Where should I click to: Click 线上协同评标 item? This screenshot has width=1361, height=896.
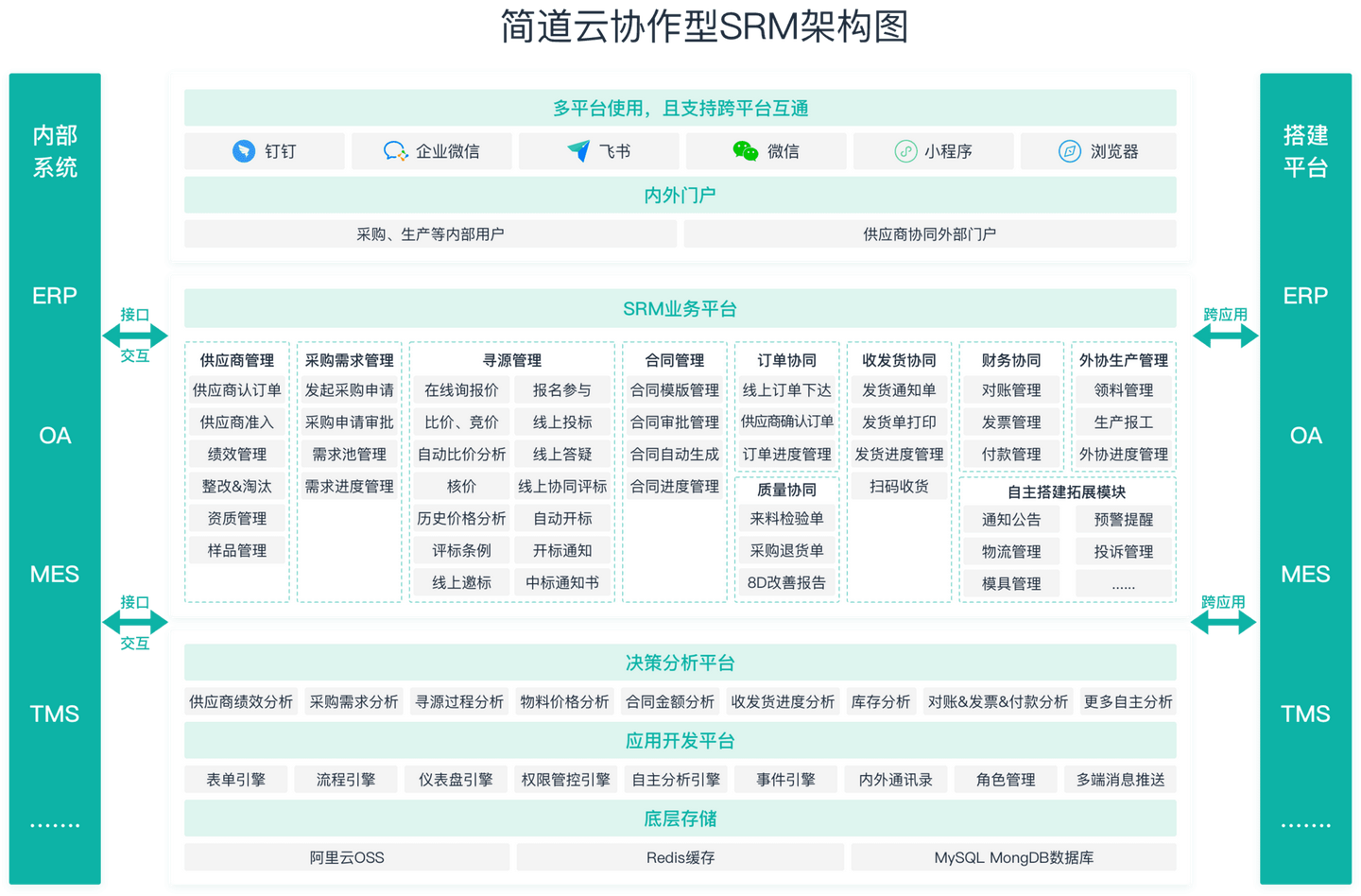tap(562, 487)
